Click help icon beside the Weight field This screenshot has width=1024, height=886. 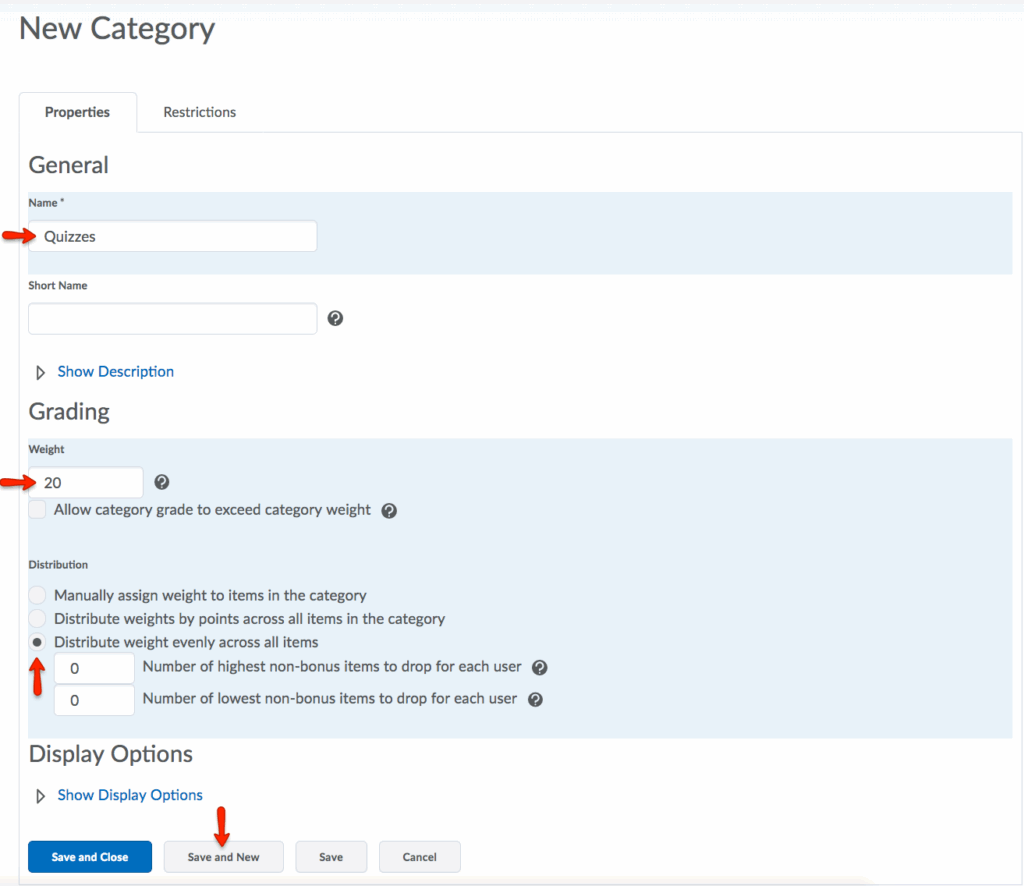pyautogui.click(x=162, y=482)
